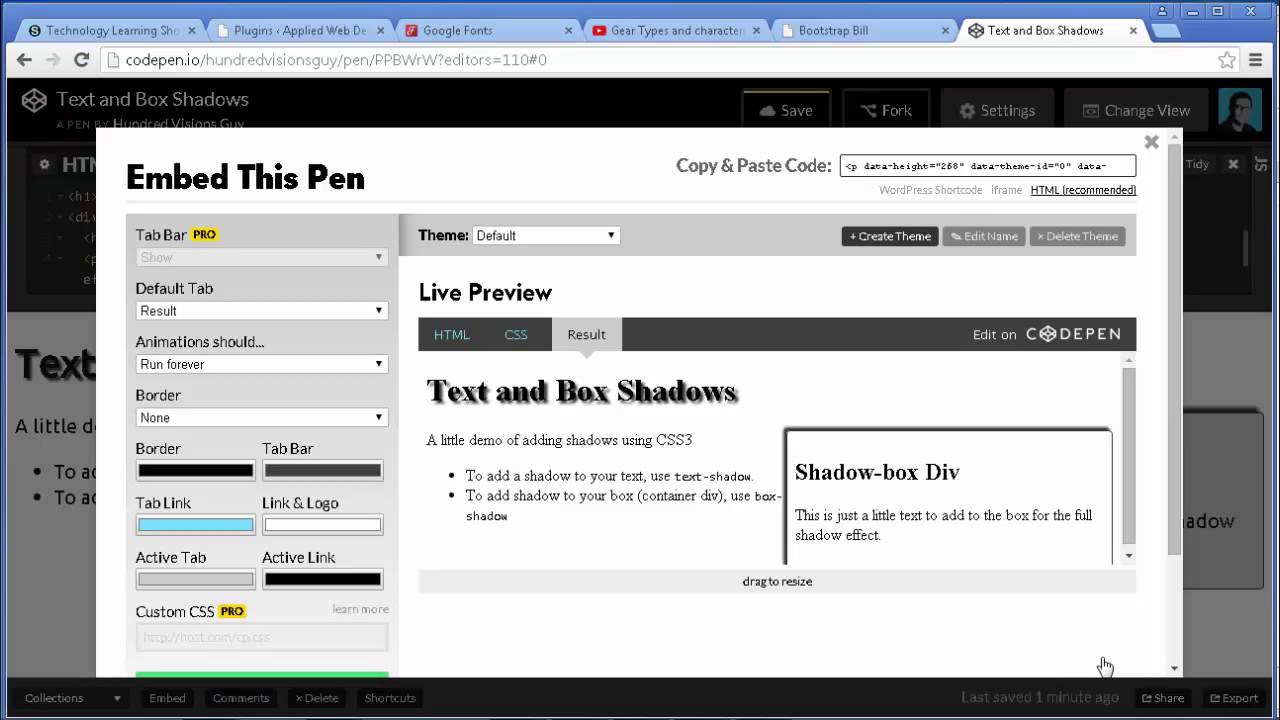Switch to the Google Fonts browser tab

(x=486, y=31)
